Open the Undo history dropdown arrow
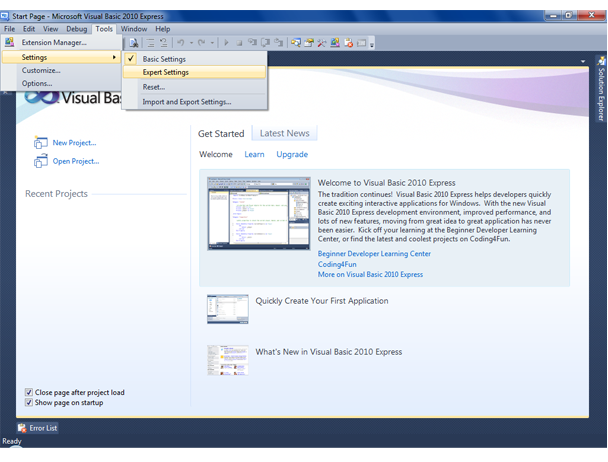This screenshot has height=462, width=608. coord(191,43)
